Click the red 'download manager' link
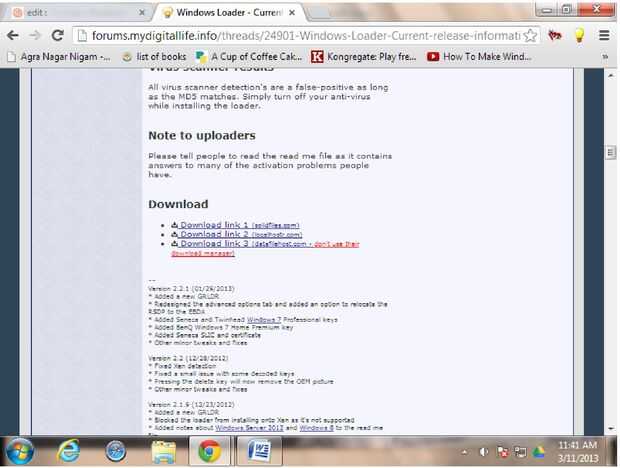The width and height of the screenshot is (620, 468). tap(203, 253)
